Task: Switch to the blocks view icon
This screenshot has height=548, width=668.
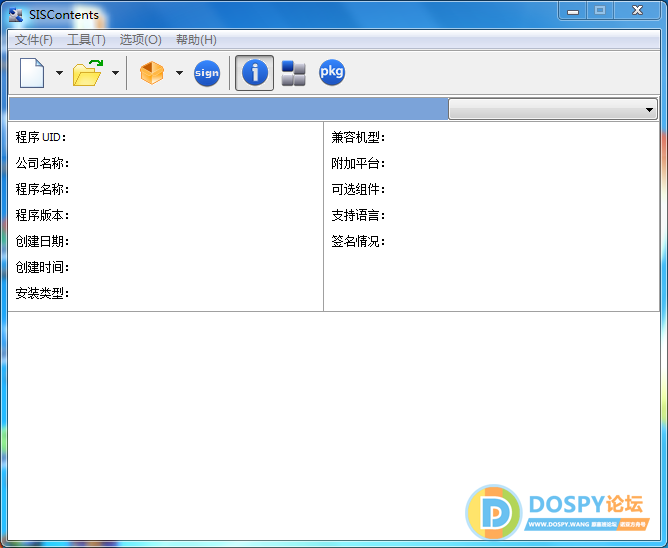Action: click(x=294, y=73)
